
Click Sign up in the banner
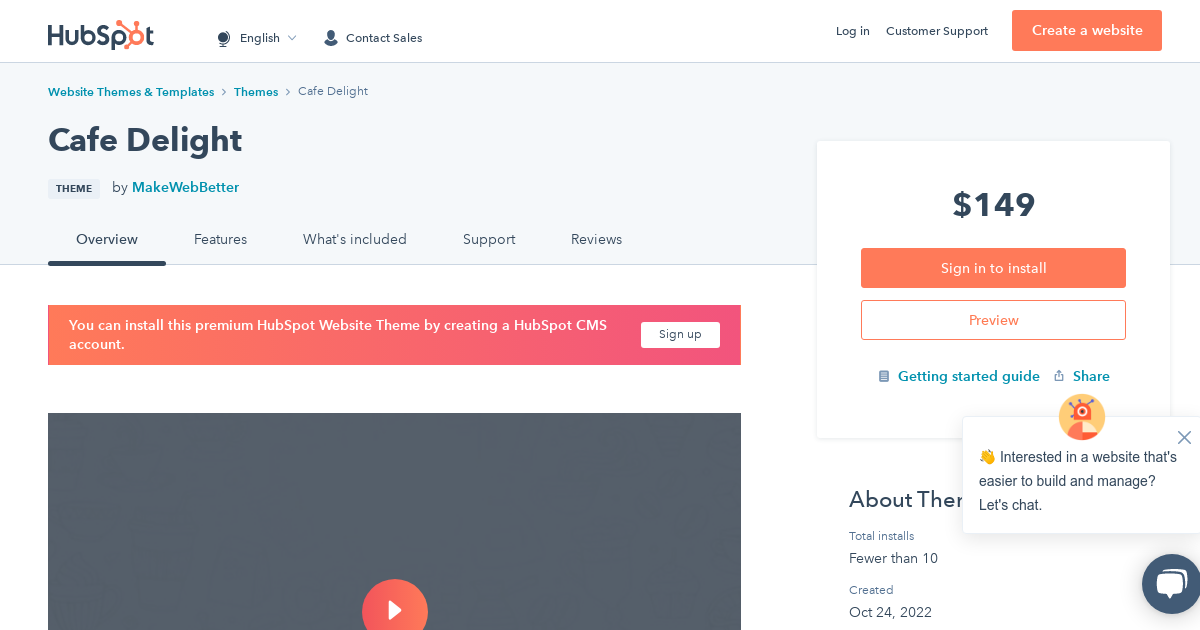click(x=680, y=335)
